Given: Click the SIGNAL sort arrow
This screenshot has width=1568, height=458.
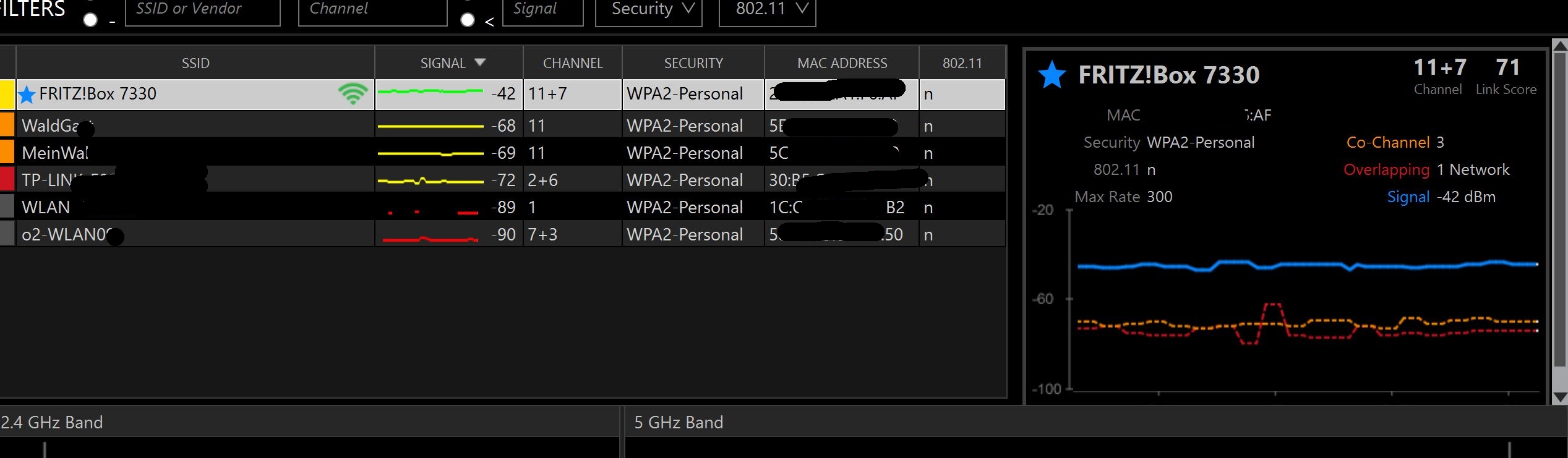Looking at the screenshot, I should 480,62.
